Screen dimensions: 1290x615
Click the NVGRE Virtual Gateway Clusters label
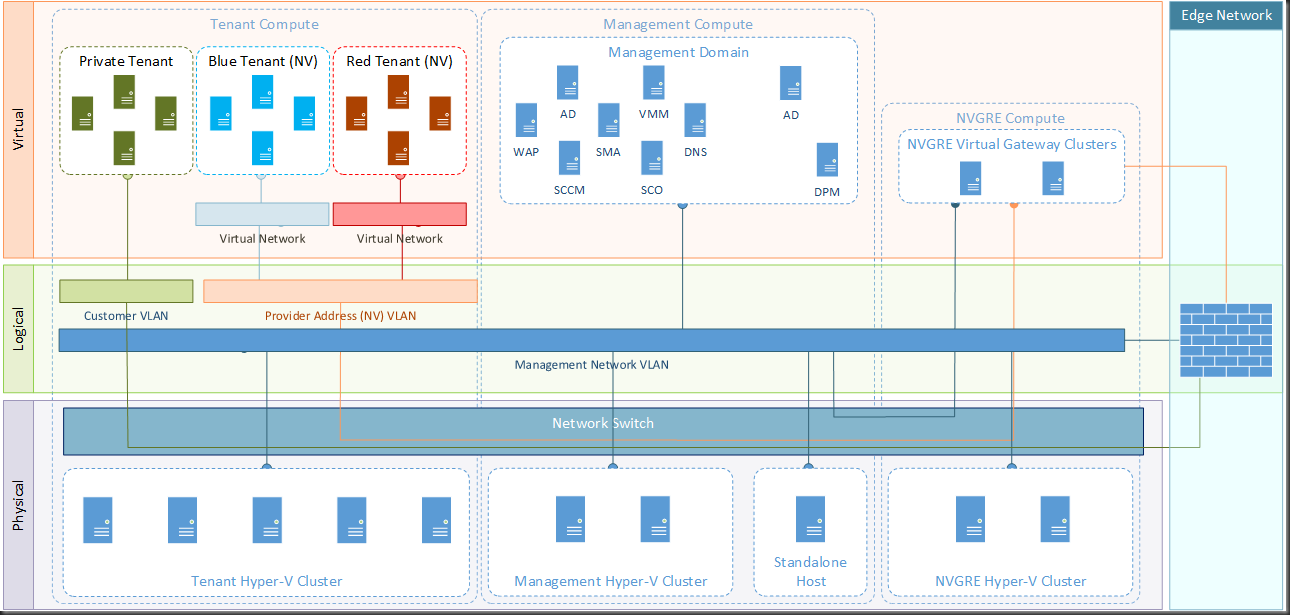coord(1011,144)
